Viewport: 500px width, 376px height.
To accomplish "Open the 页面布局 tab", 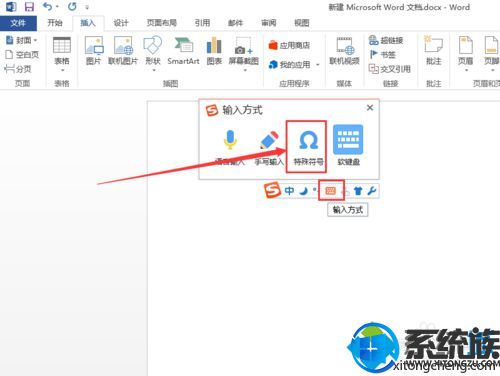I will 162,23.
